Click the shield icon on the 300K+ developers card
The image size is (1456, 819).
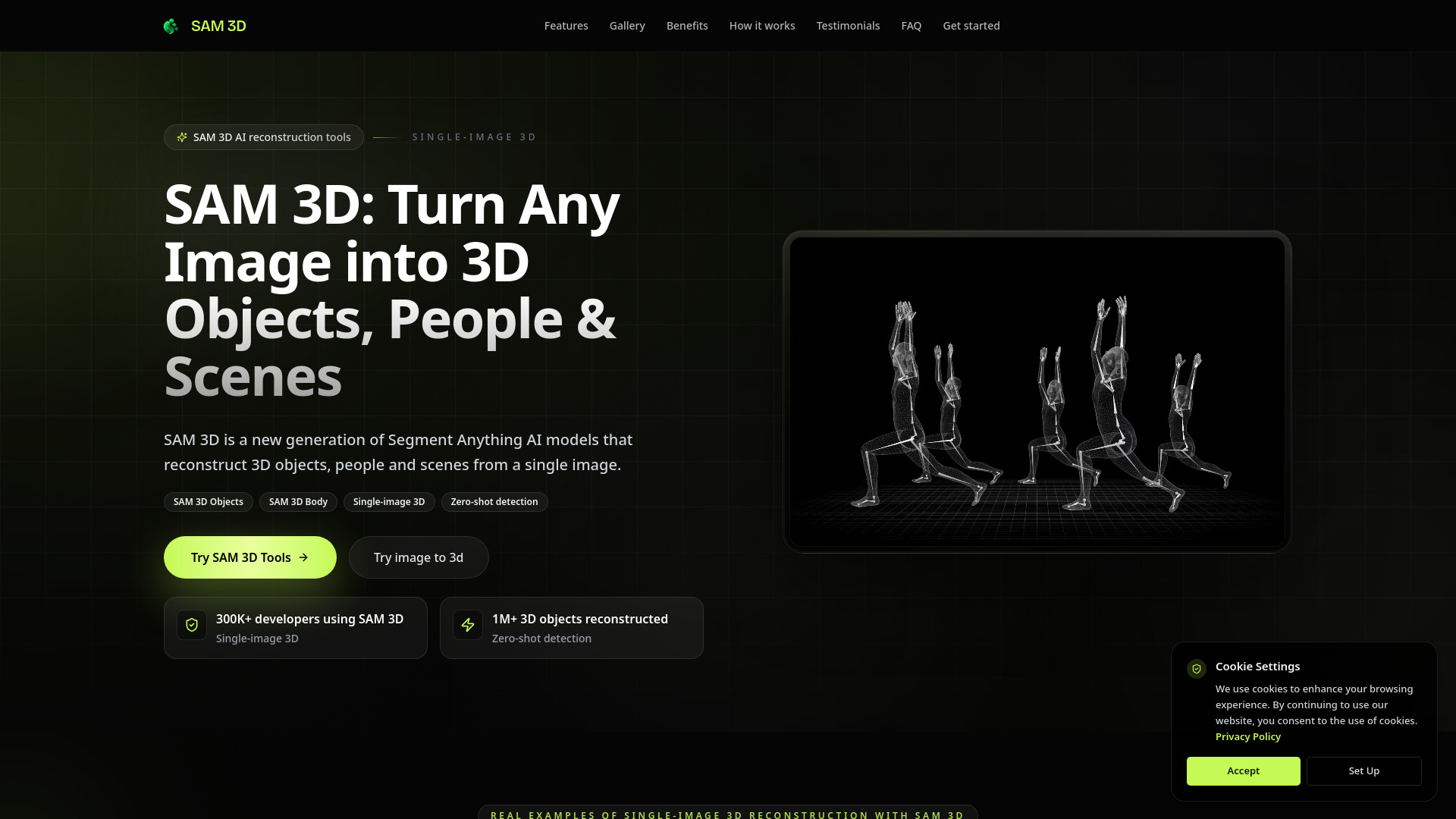[192, 625]
